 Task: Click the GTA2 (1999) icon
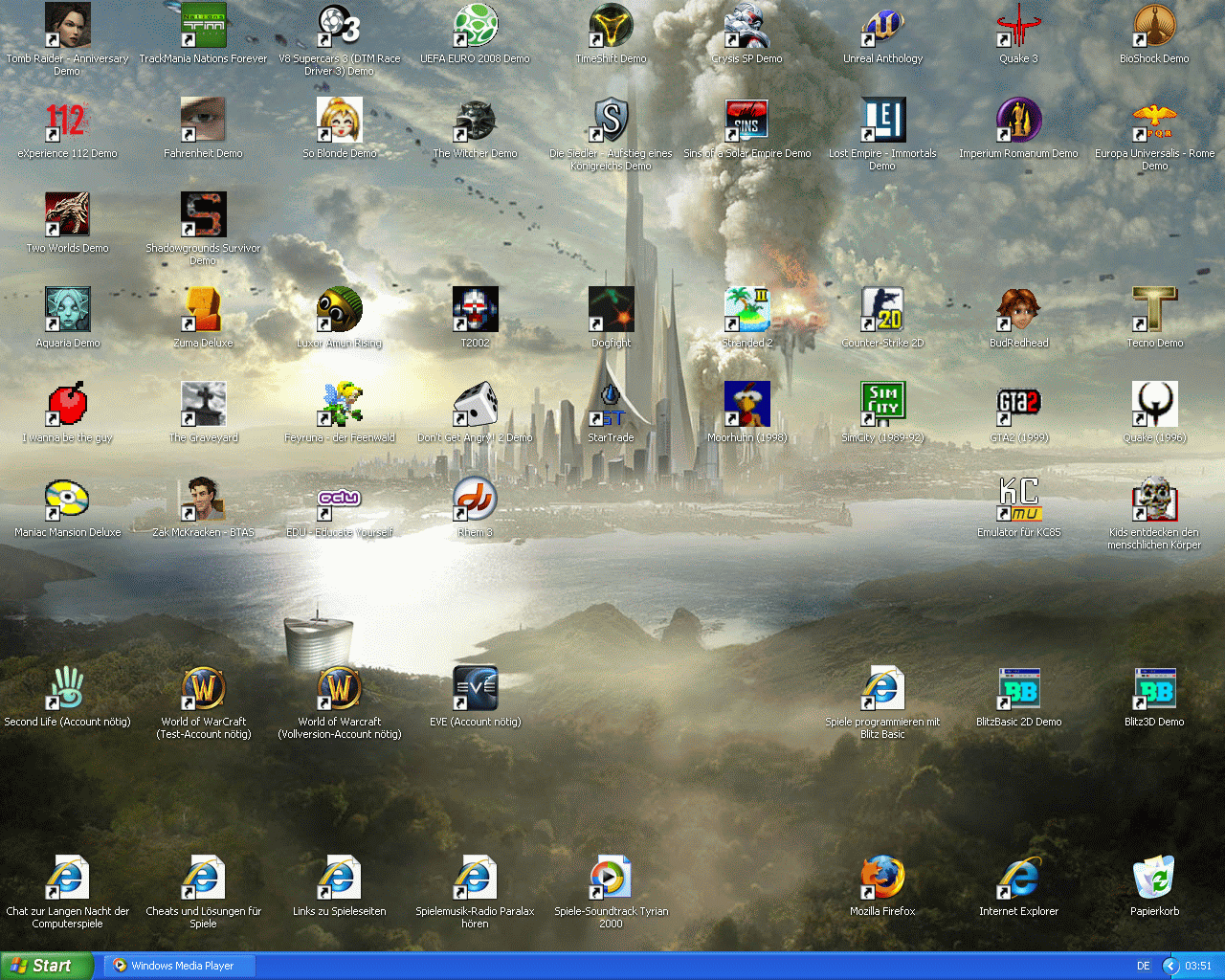click(x=1018, y=405)
